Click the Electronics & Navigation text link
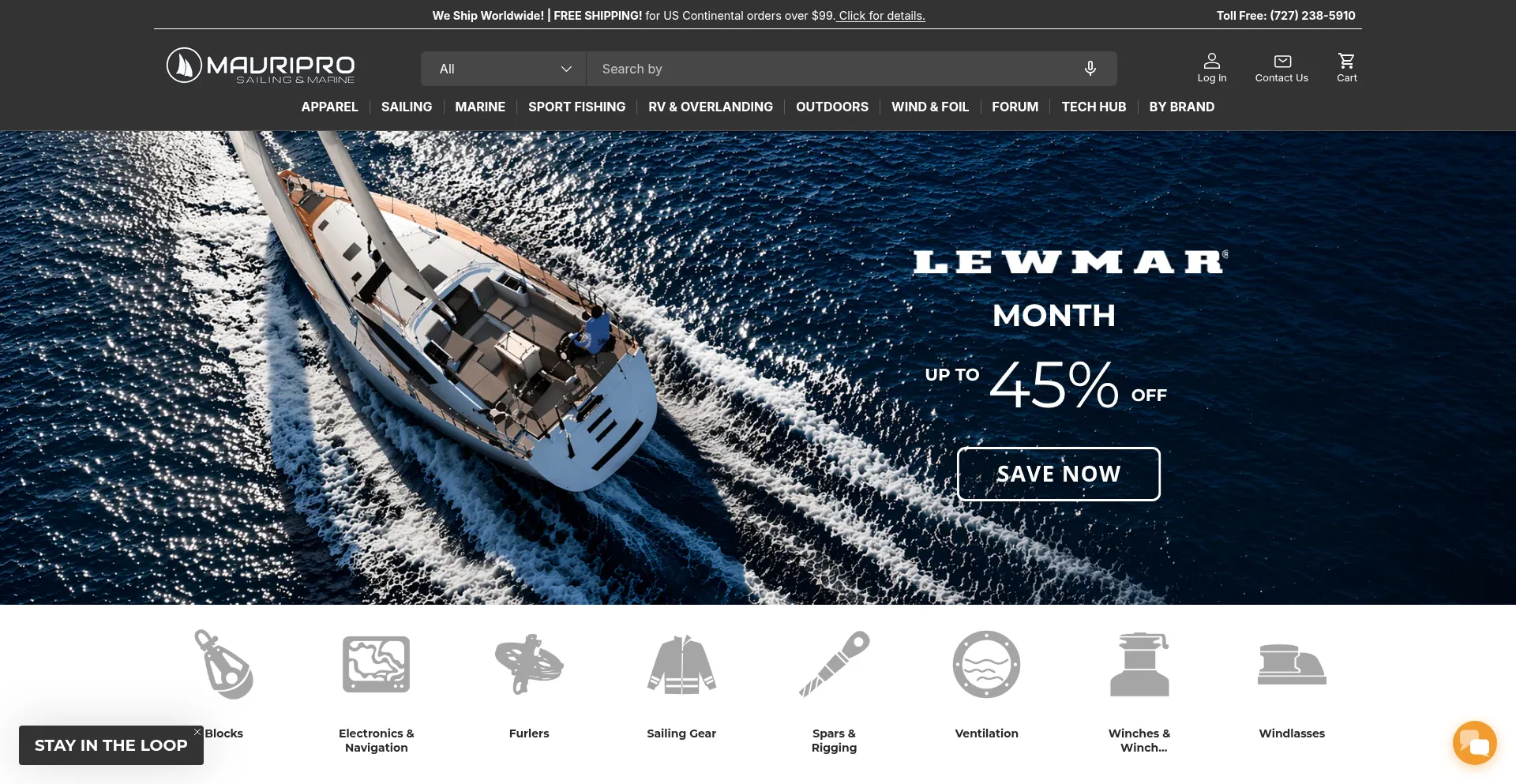This screenshot has width=1516, height=784. pyautogui.click(x=377, y=741)
